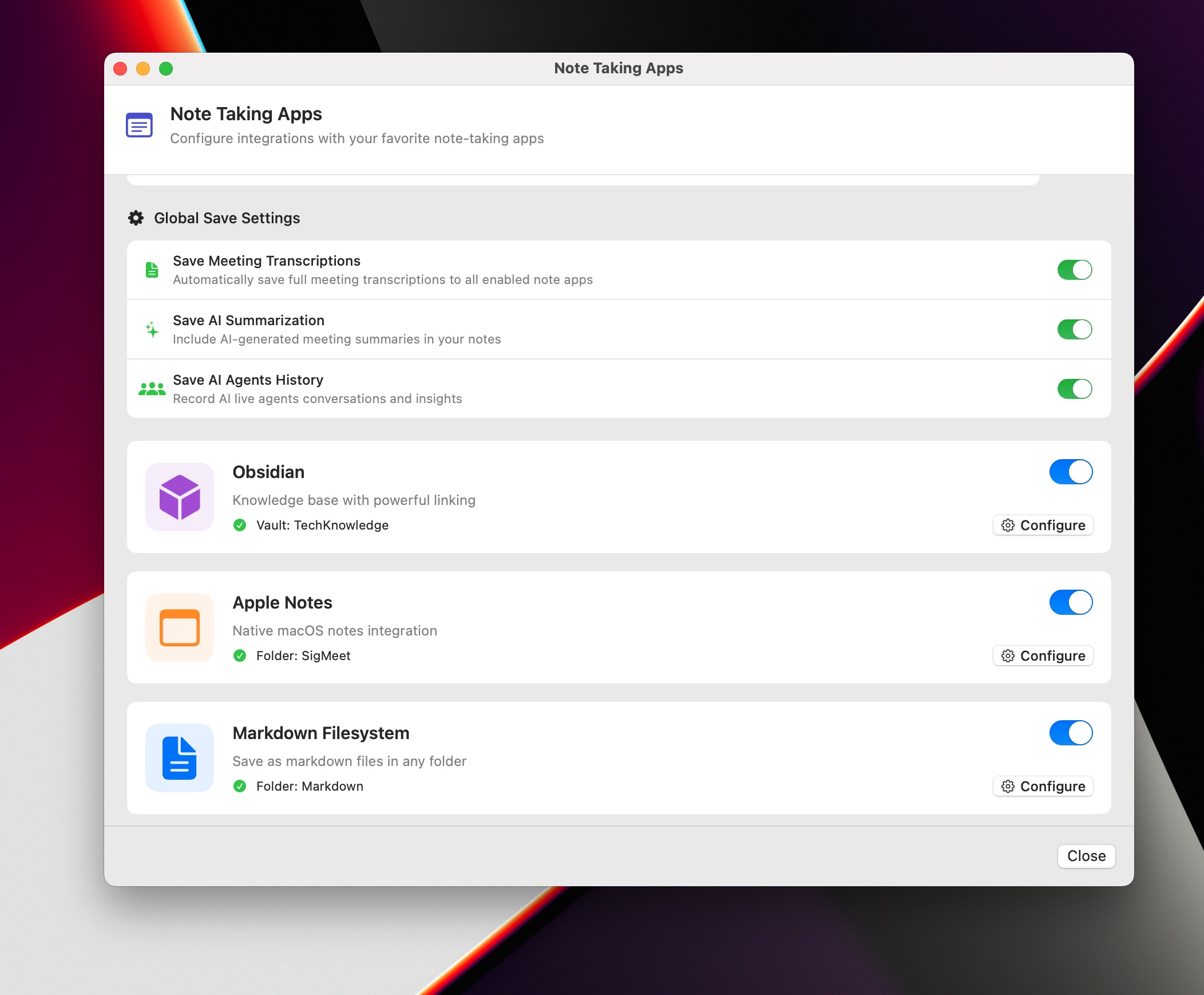Open Configure for Apple Notes
The image size is (1204, 995).
[x=1043, y=655]
